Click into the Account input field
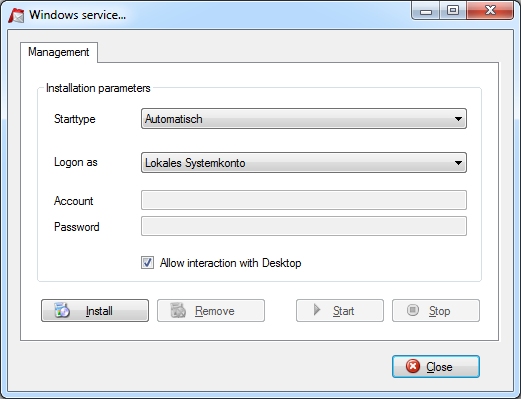521x399 pixels. point(304,200)
